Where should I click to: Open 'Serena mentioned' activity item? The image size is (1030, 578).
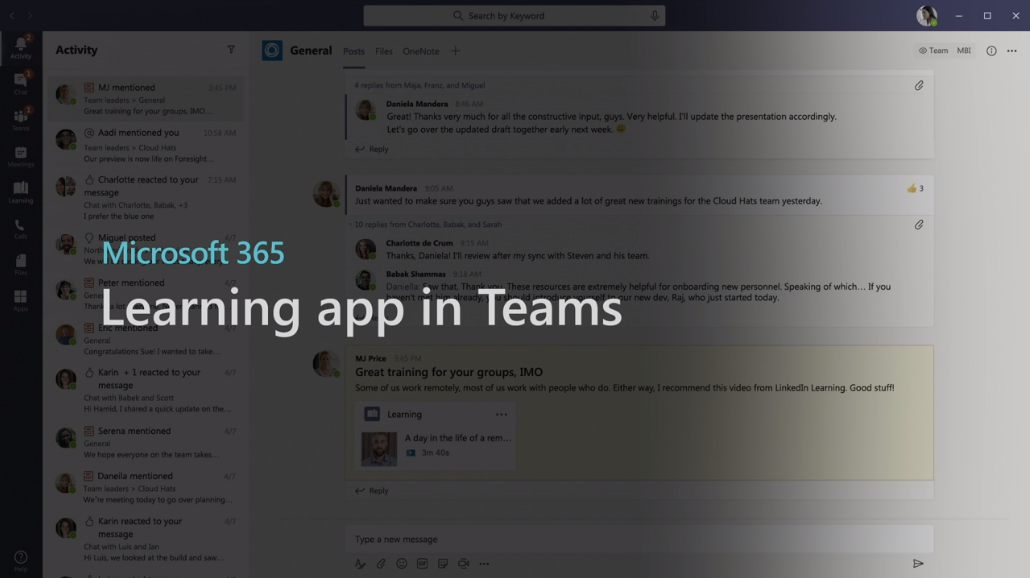(145, 442)
